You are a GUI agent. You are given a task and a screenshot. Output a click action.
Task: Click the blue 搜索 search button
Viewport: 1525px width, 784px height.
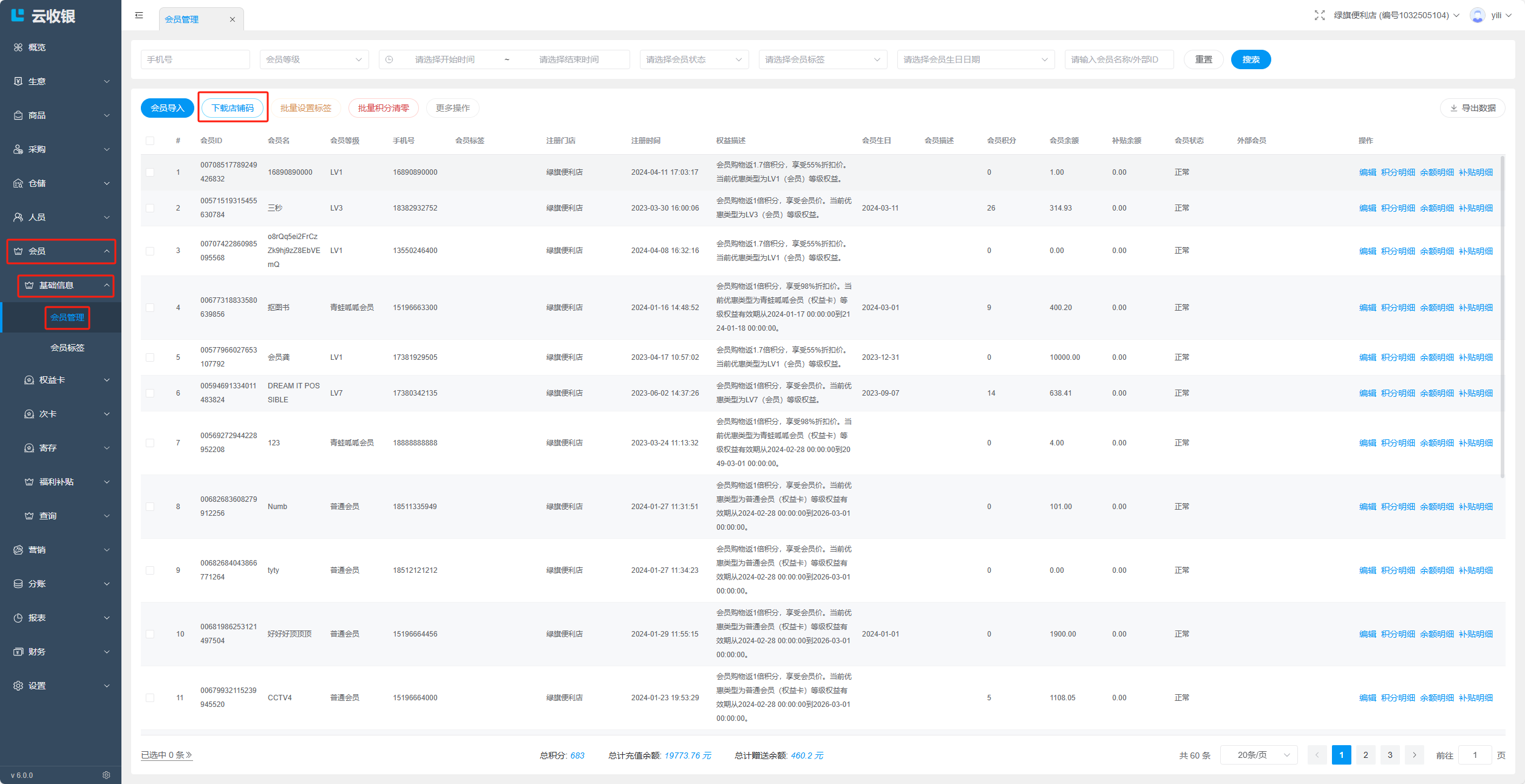[1251, 59]
